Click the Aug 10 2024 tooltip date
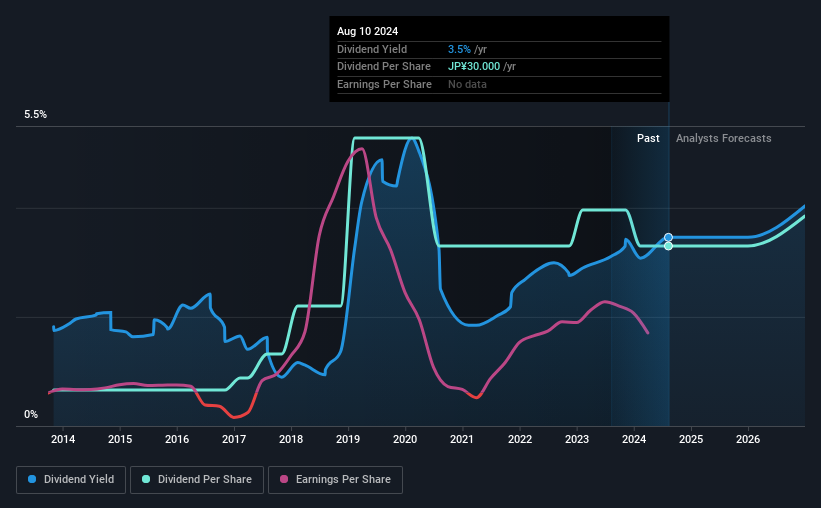The image size is (821, 508). click(x=368, y=31)
